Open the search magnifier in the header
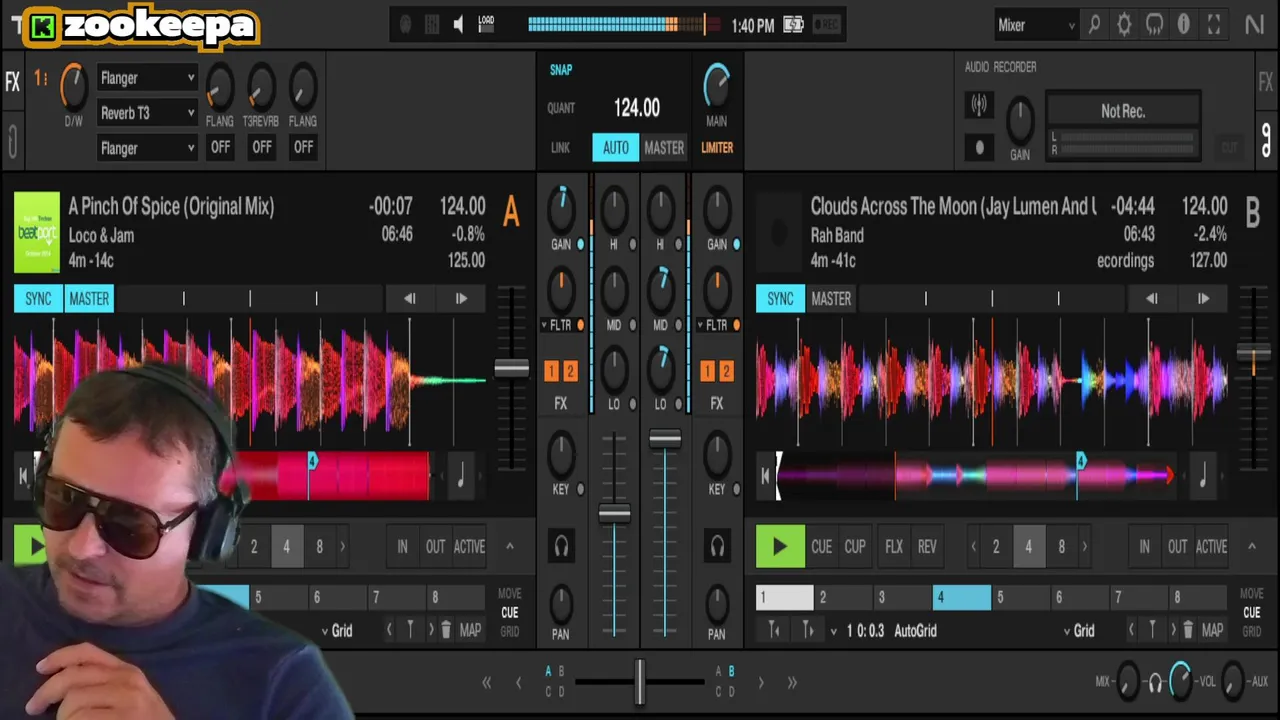1280x720 pixels. click(x=1094, y=25)
